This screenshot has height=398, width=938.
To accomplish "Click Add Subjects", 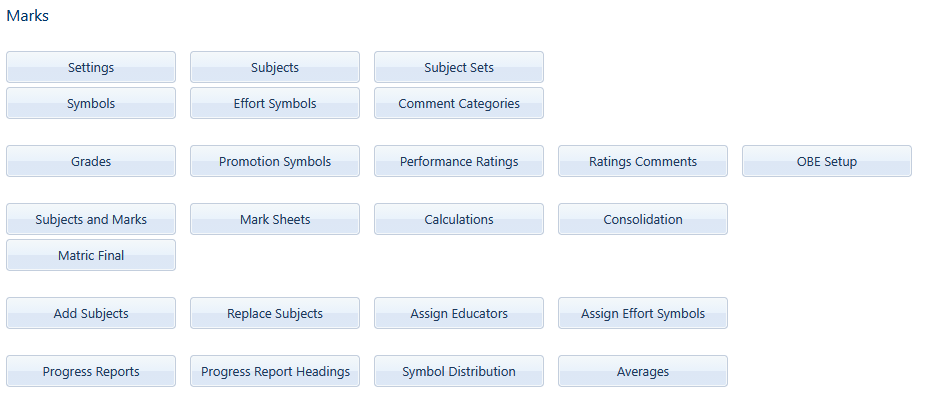I will tap(91, 313).
